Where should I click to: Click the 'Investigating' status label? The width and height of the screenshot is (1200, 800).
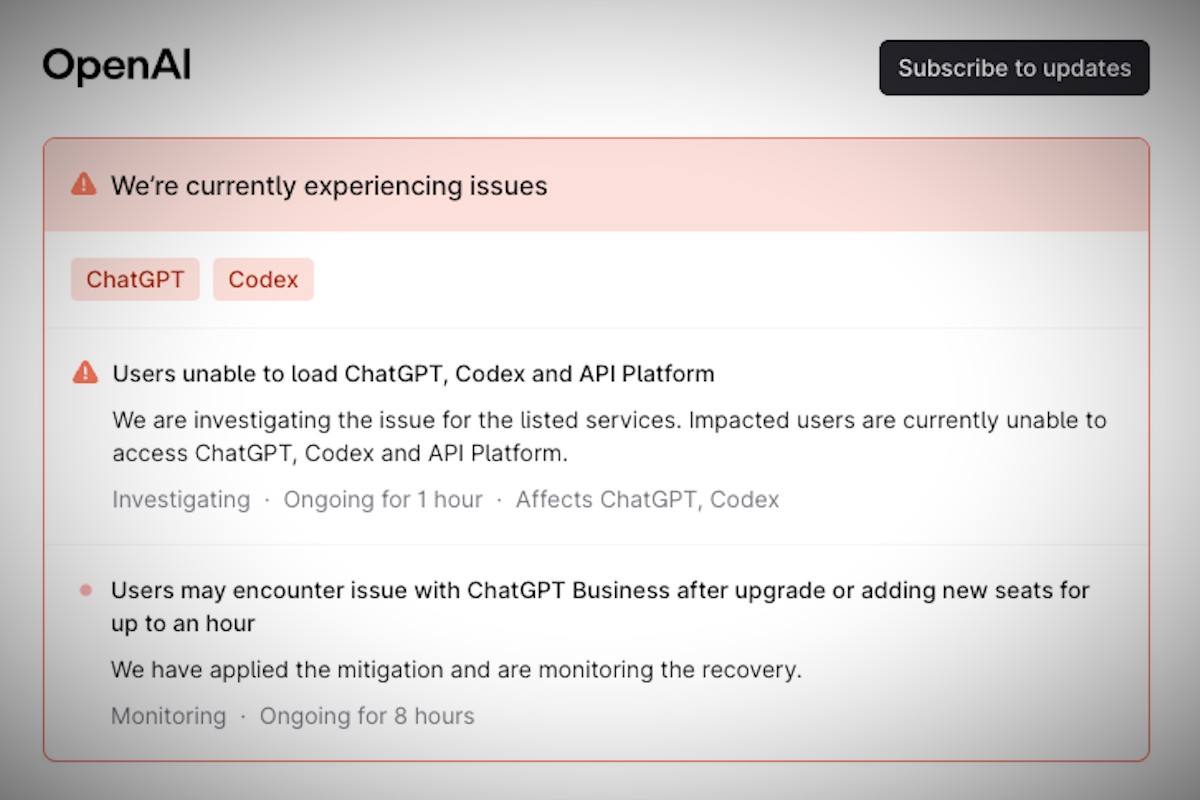180,499
